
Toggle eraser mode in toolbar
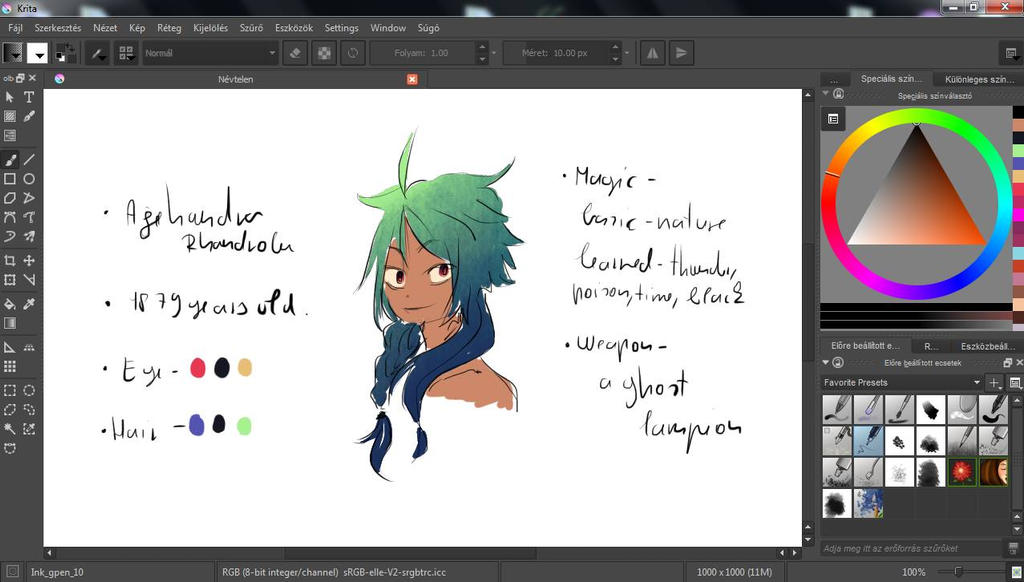pos(295,53)
